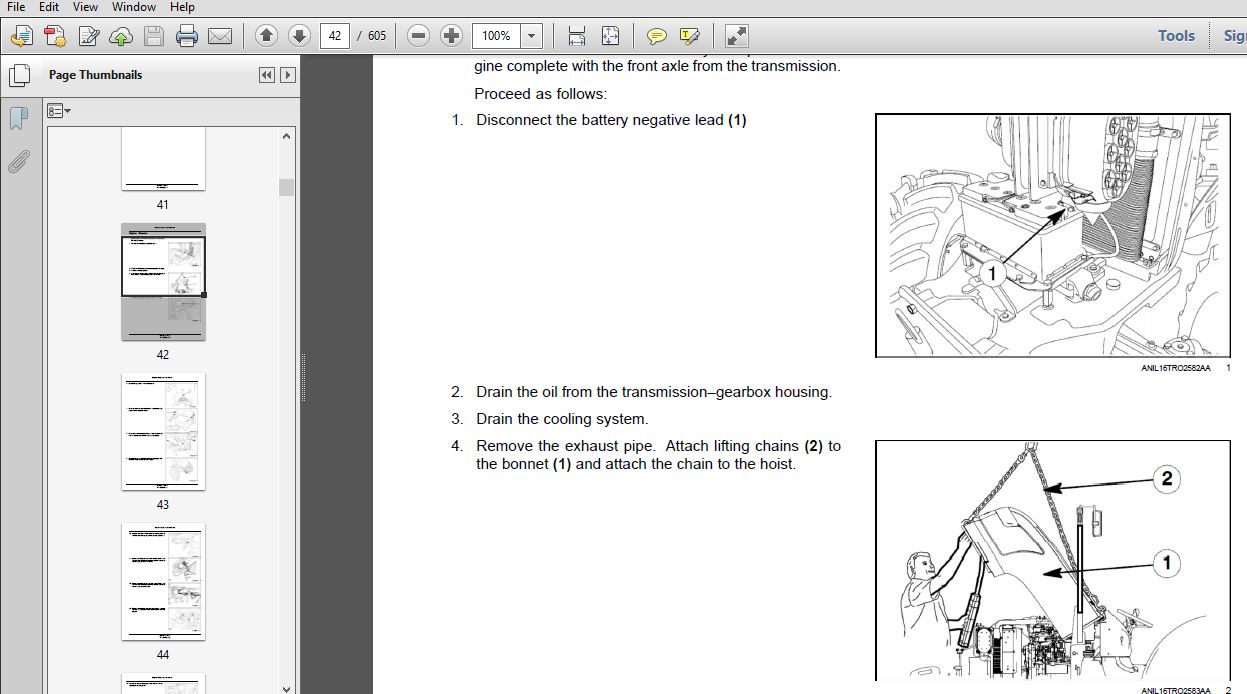Click the 'Page Thumbnails' panel title
The height and width of the screenshot is (694, 1247).
(x=95, y=75)
